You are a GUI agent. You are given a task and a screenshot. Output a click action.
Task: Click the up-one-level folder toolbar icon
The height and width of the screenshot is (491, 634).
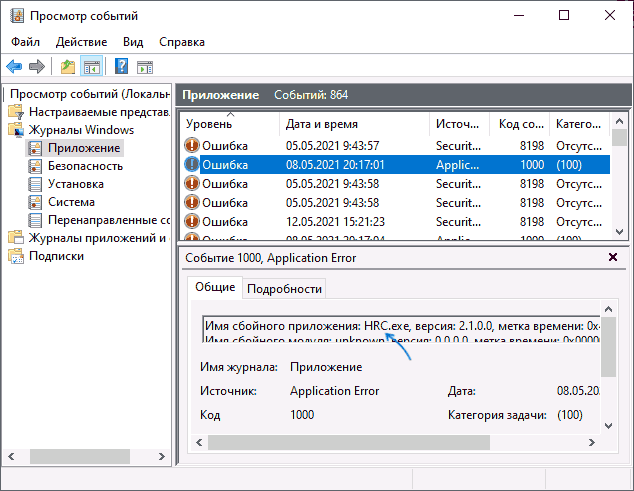pyautogui.click(x=67, y=67)
